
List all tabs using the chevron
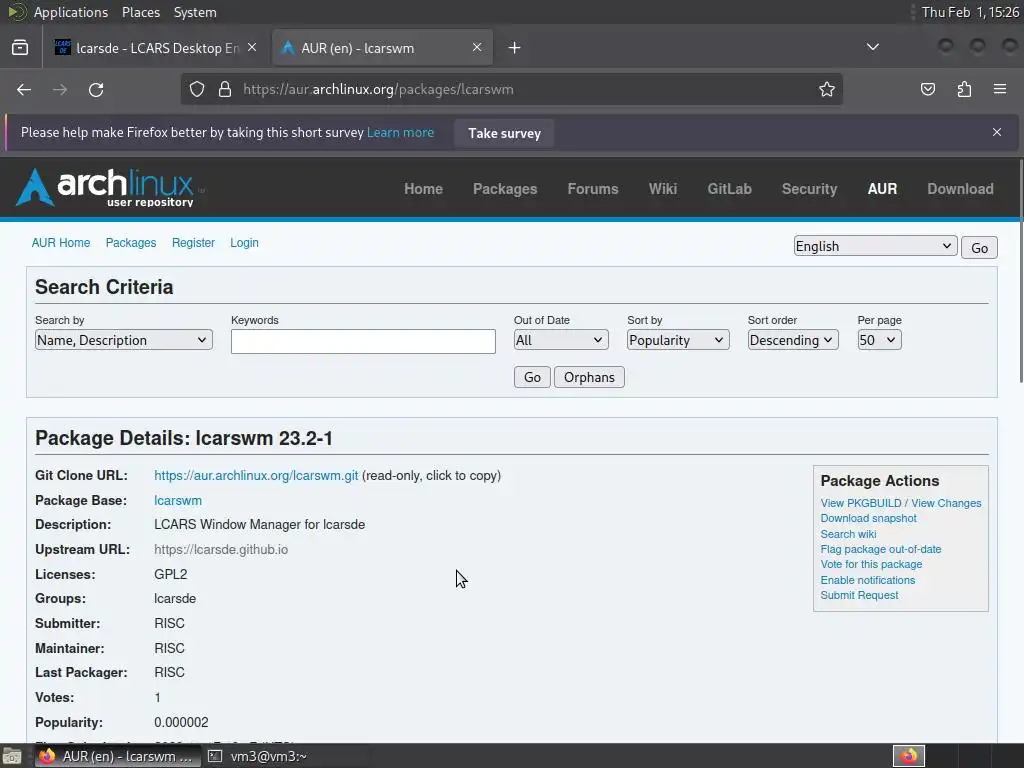pos(872,47)
